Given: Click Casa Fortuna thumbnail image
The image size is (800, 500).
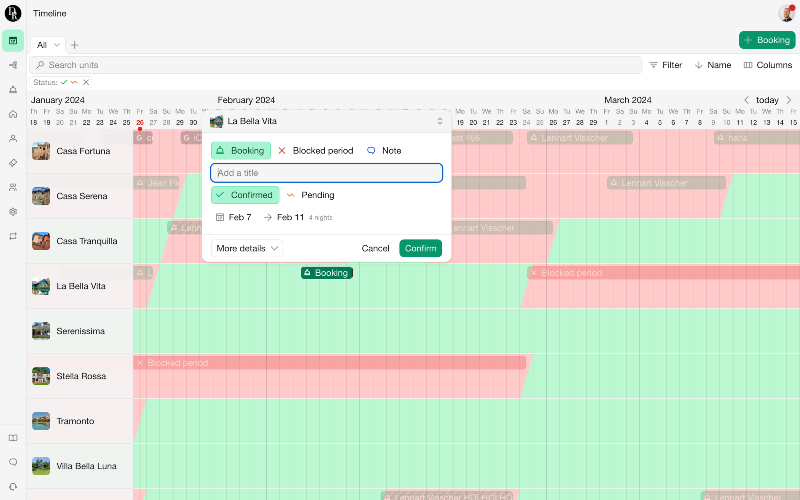Looking at the screenshot, I should coord(41,151).
